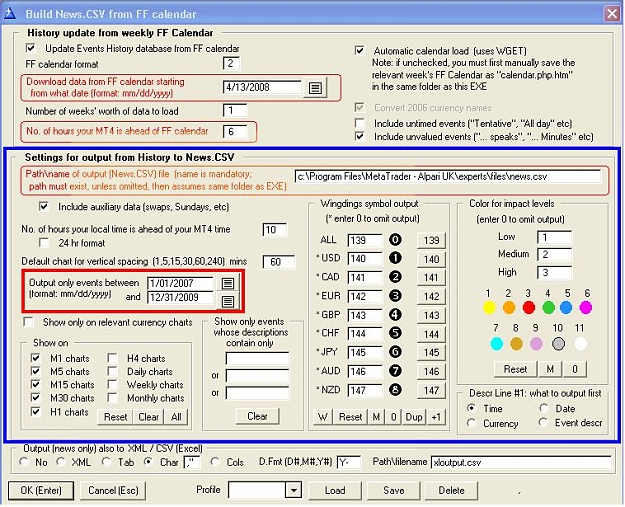Click All button in Show on group

pos(176,417)
